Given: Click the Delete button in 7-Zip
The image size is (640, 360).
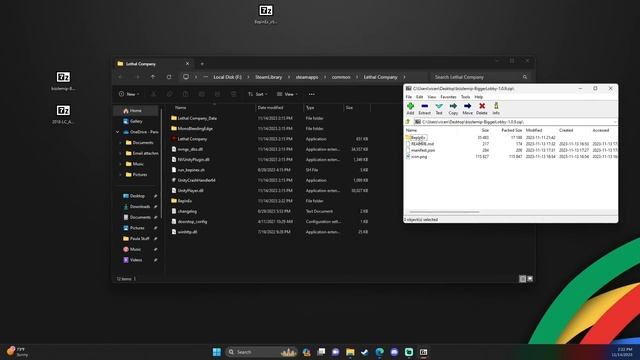Looking at the screenshot, I should pos(482,108).
